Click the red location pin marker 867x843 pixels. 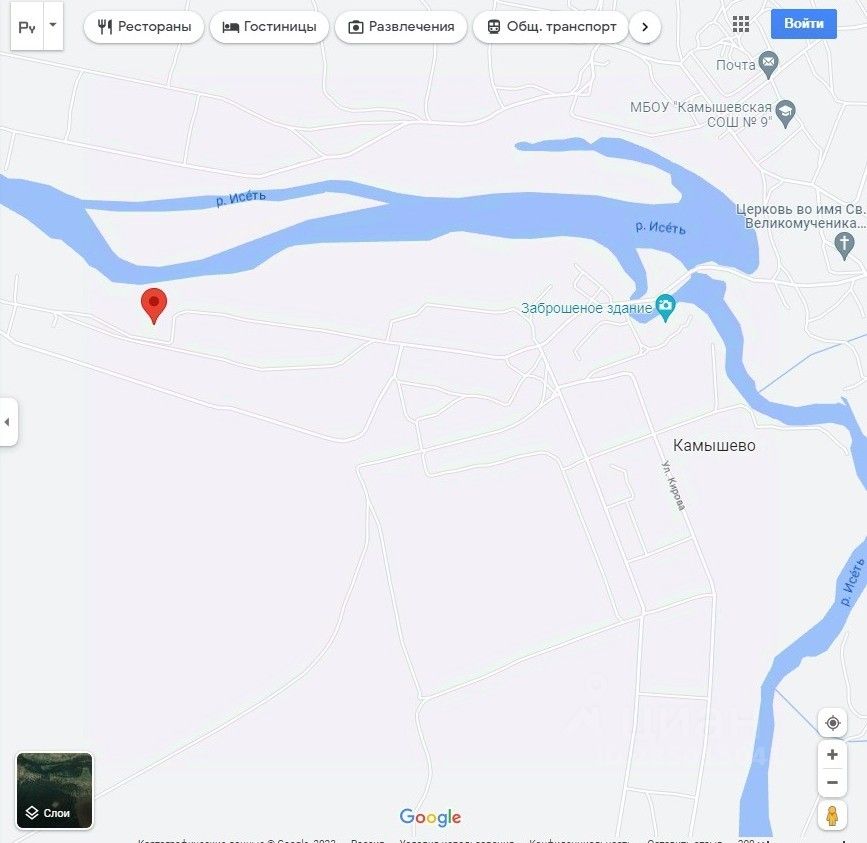click(x=154, y=306)
